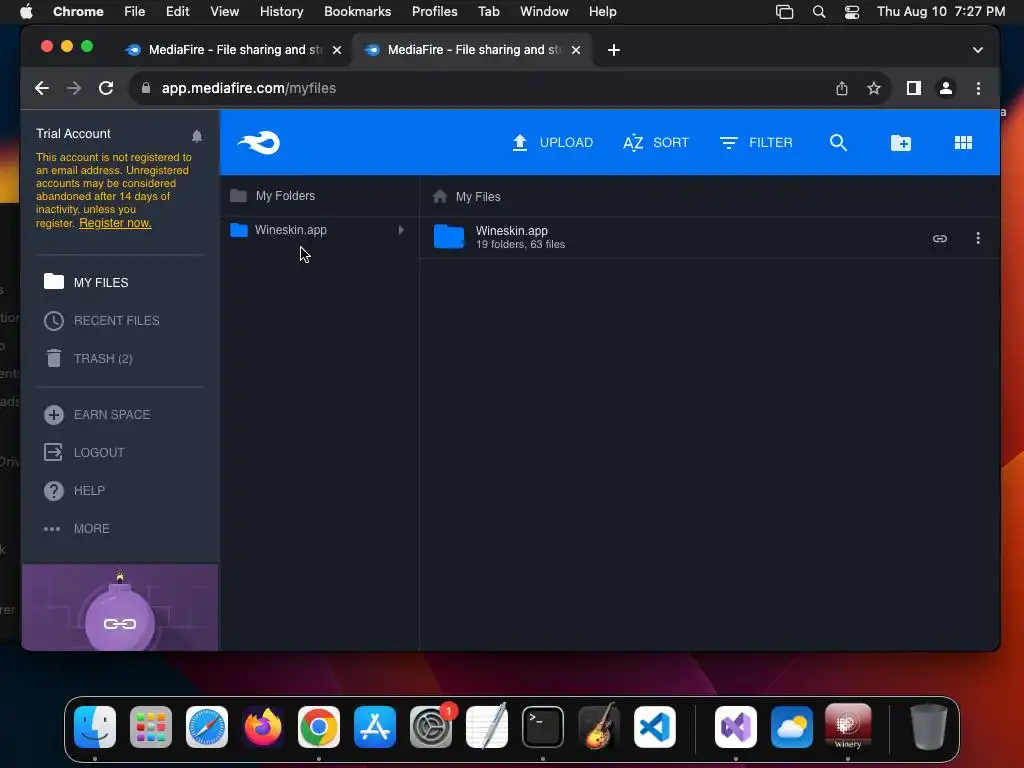The width and height of the screenshot is (1024, 768).
Task: Open System Settings from the Dock
Action: click(431, 726)
